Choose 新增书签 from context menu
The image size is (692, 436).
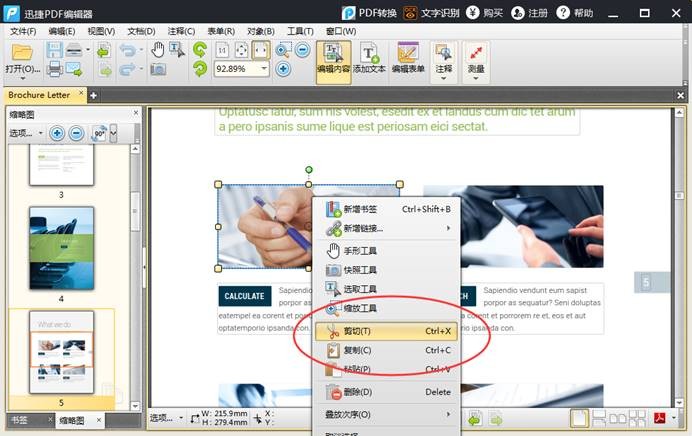tap(388, 209)
